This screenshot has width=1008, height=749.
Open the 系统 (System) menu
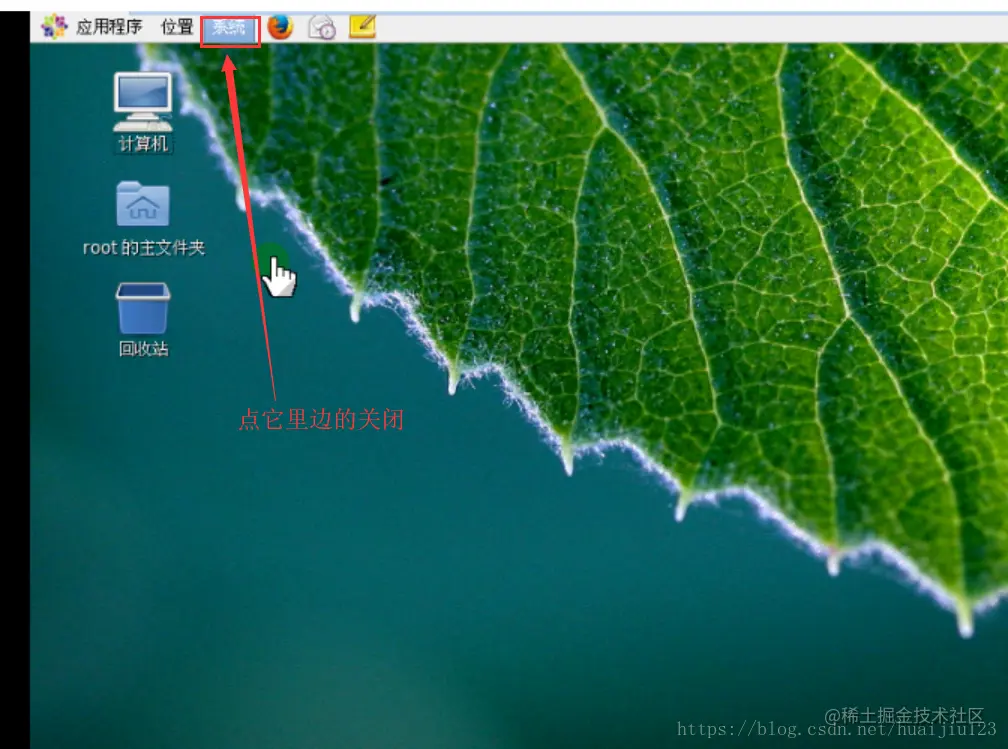click(230, 28)
